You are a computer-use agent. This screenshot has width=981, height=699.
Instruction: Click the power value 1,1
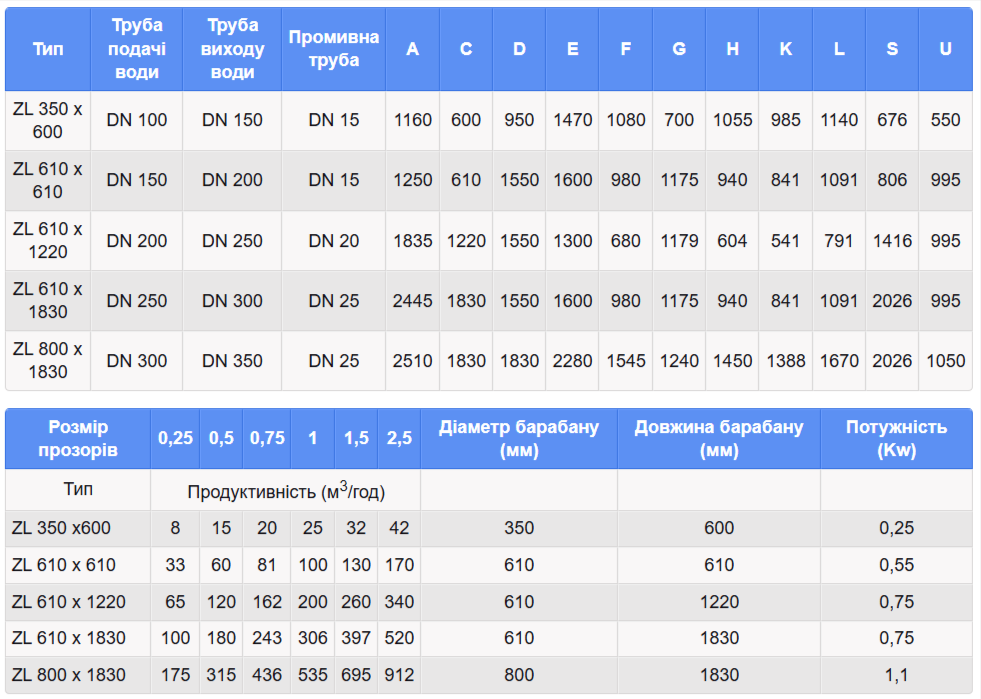pos(896,675)
